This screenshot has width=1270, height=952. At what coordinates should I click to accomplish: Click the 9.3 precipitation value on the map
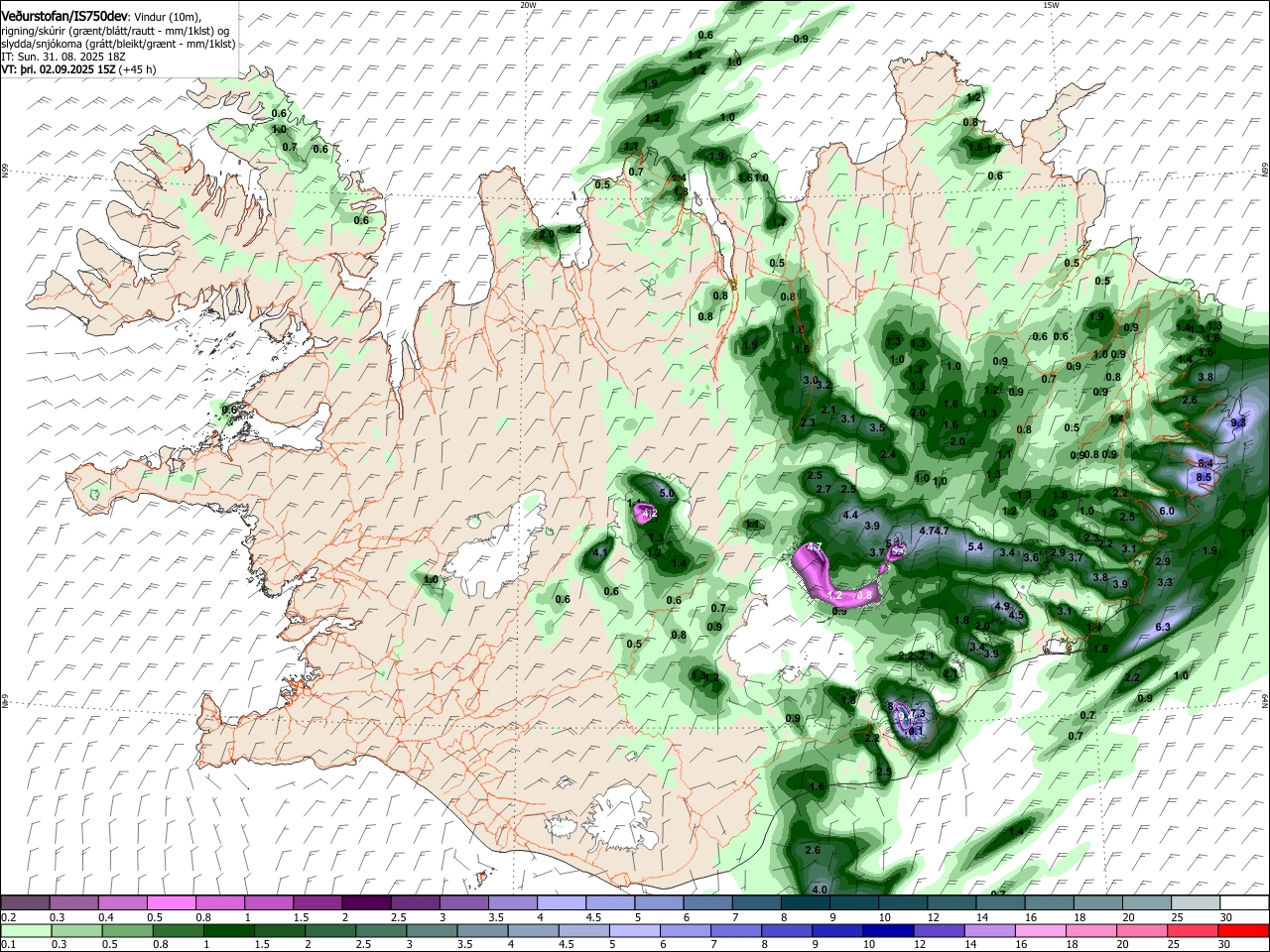[x=1238, y=422]
